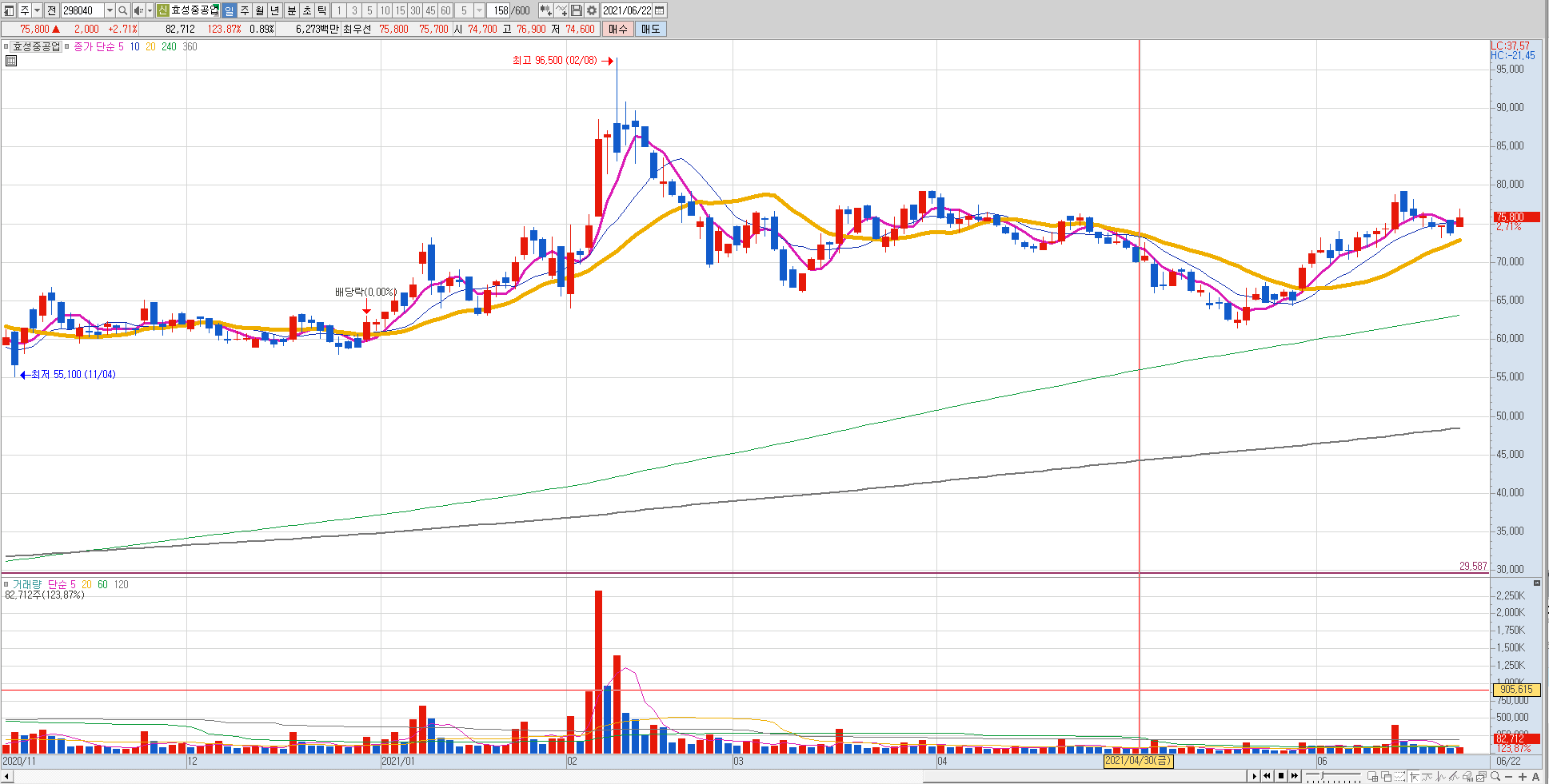Click the 효성중공업 chart legend label

click(37, 46)
